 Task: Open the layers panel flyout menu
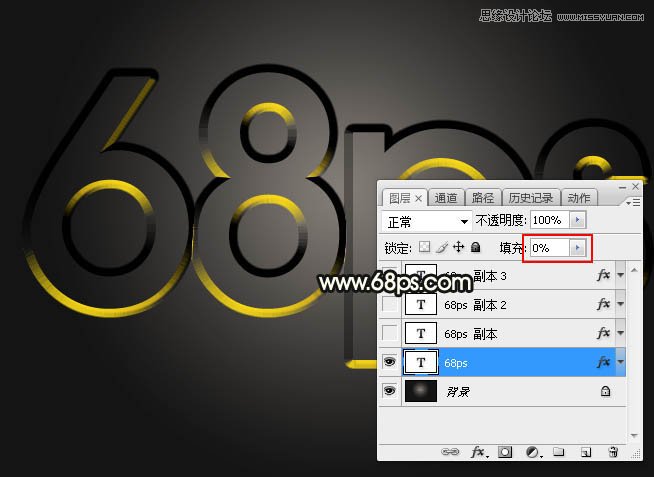point(633,202)
